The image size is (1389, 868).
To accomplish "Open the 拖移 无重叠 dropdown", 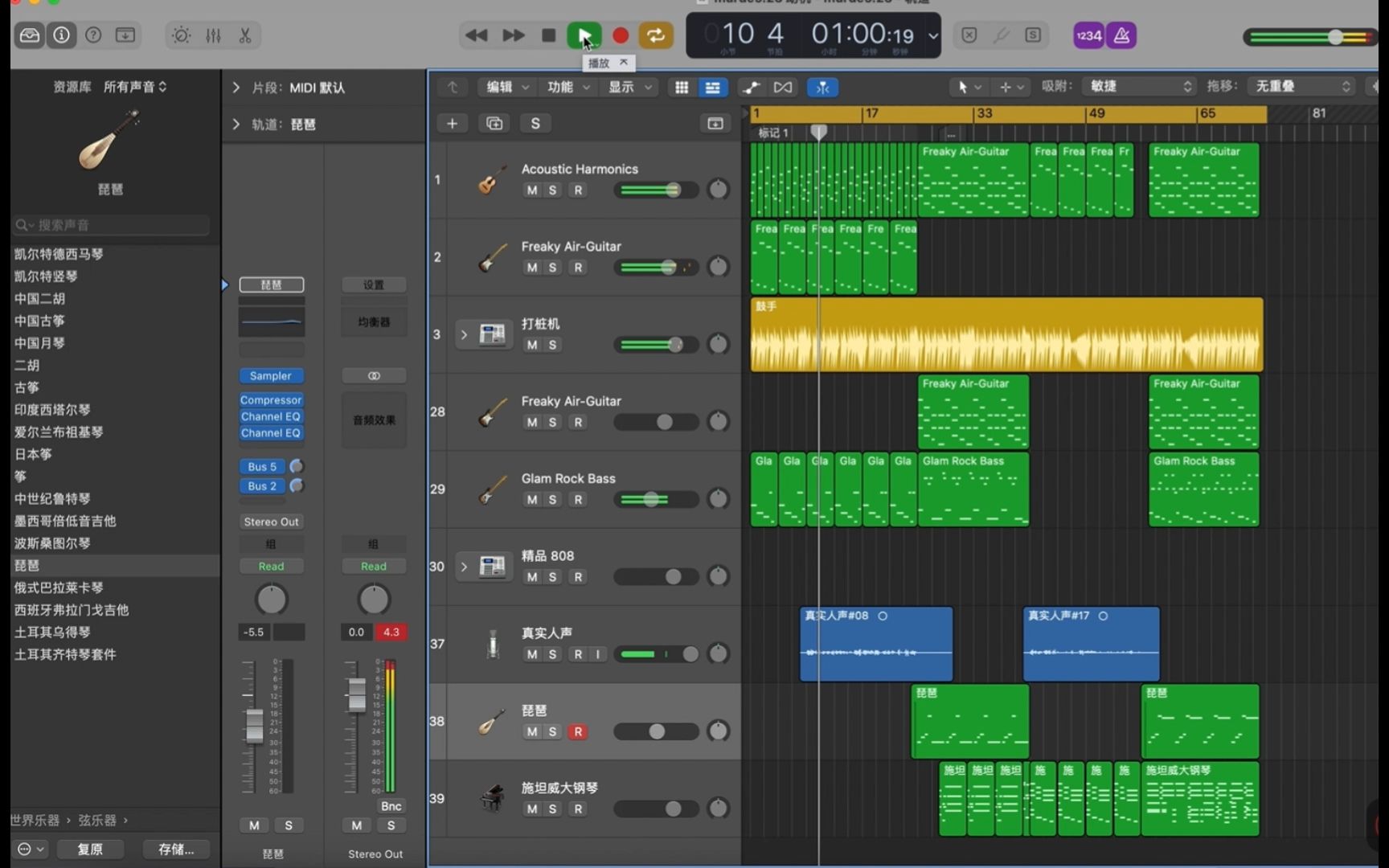I will click(1302, 87).
